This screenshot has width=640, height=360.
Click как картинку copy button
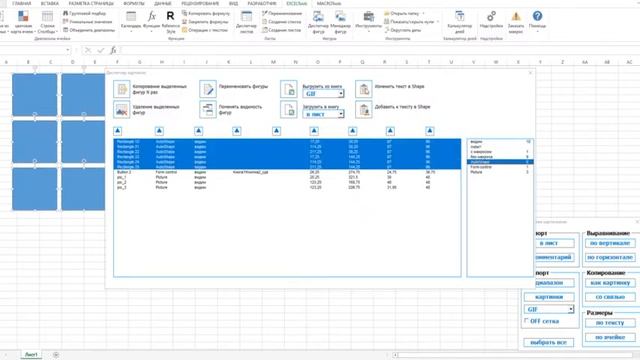tap(610, 283)
